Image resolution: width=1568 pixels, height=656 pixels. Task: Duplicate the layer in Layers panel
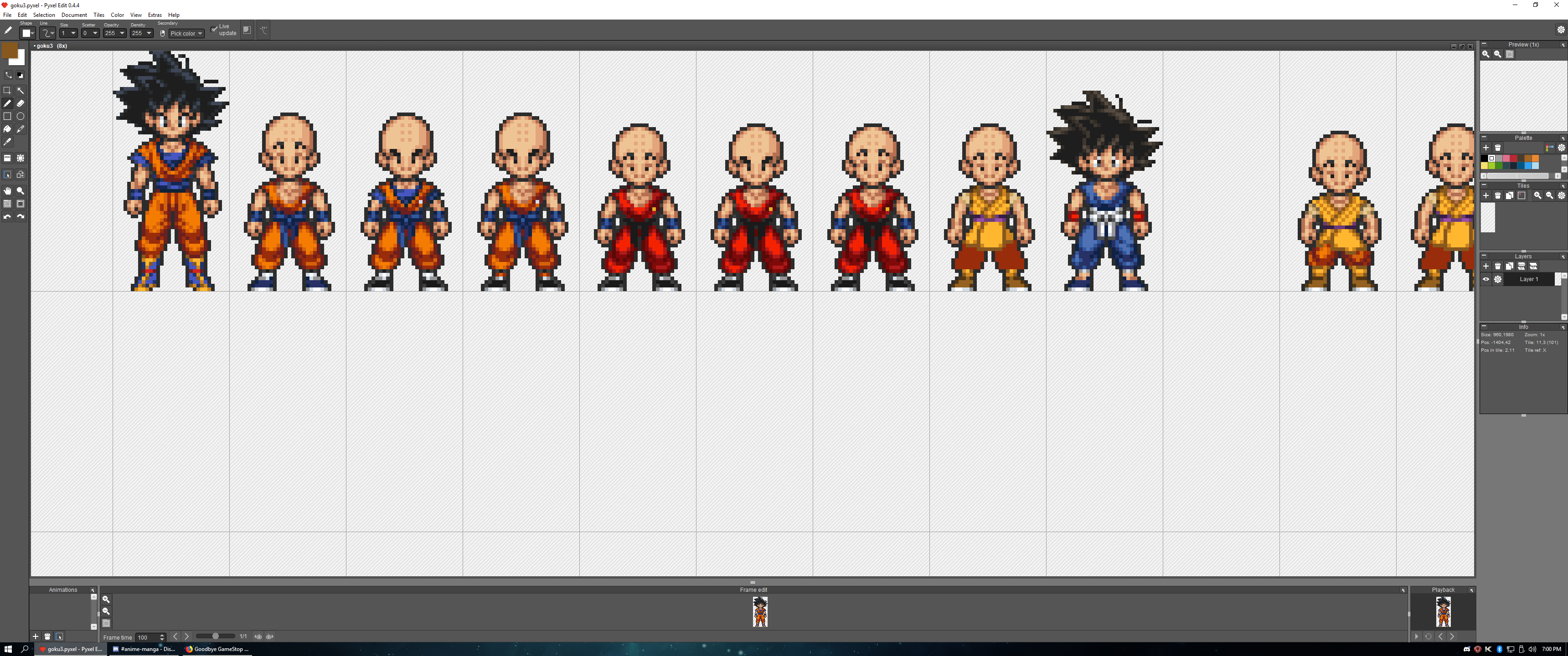1510,266
